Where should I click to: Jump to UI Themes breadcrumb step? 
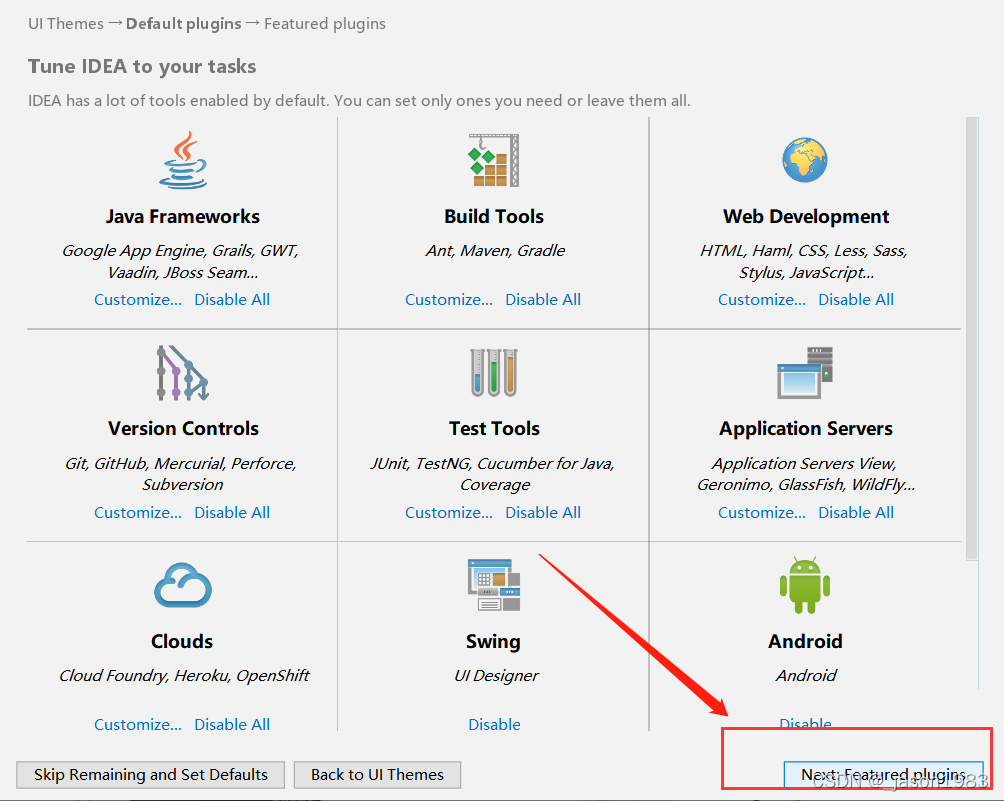coord(66,24)
